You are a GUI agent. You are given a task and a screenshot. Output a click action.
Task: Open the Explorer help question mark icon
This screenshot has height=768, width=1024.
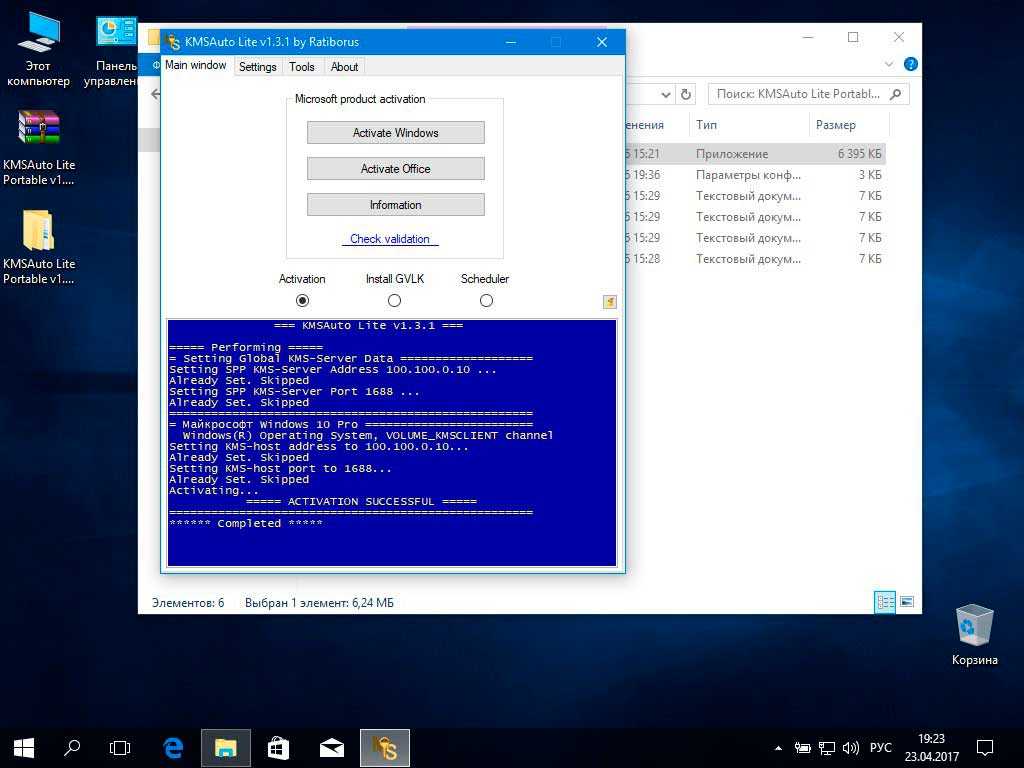910,64
